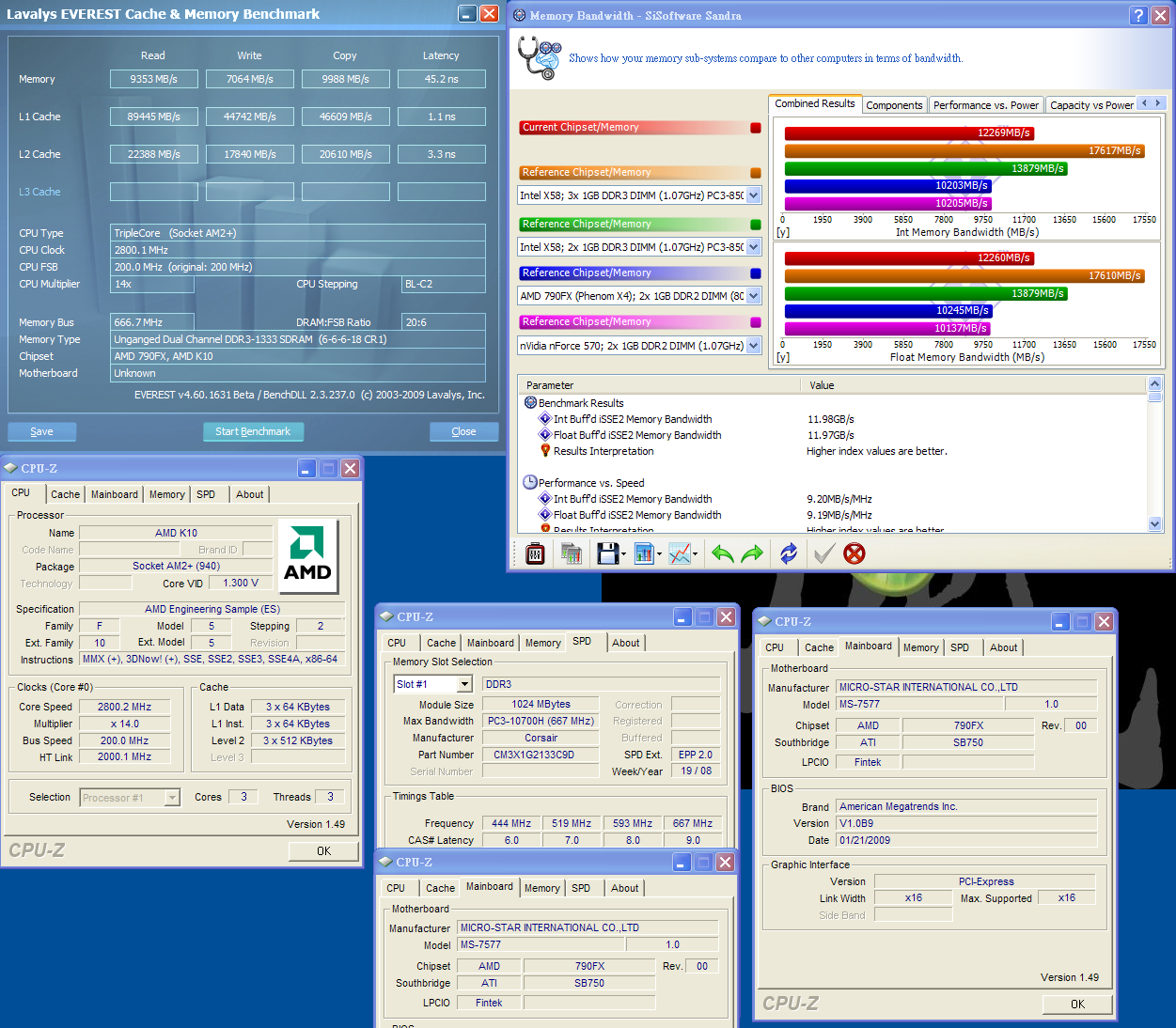
Task: Open the Slot #1 memory slot dropdown
Action: pos(463,684)
